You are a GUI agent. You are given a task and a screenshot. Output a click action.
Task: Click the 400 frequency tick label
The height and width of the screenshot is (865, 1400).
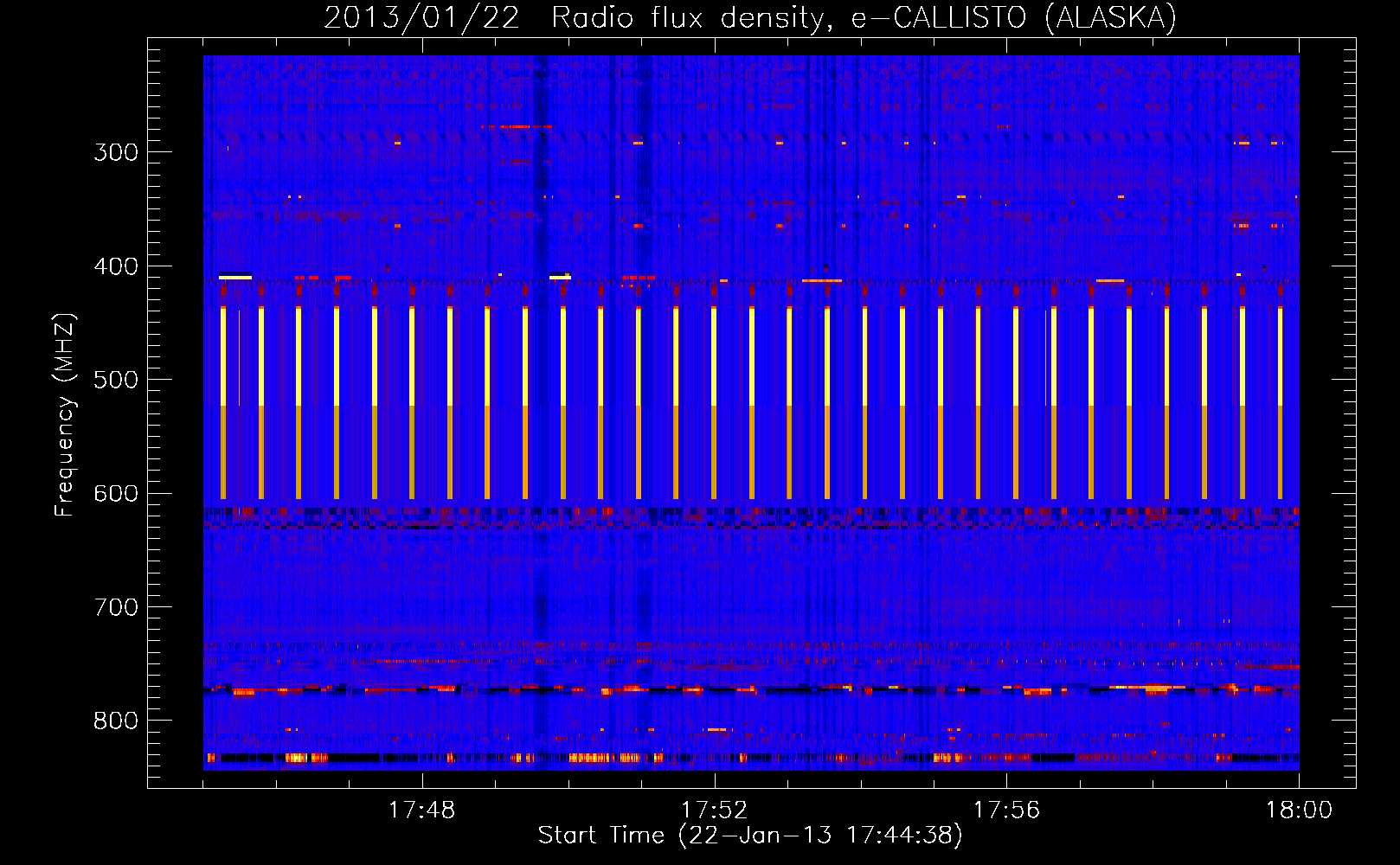[x=116, y=266]
